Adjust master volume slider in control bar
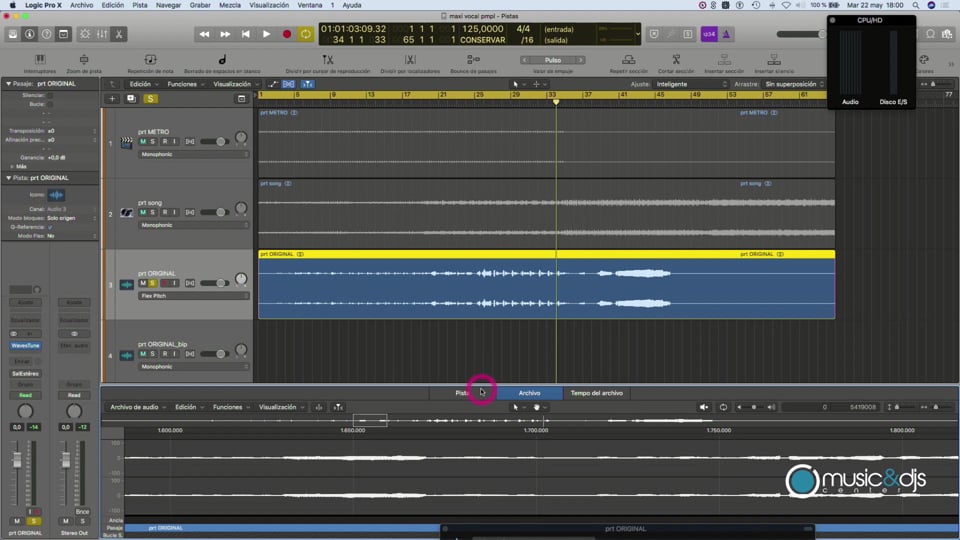The height and width of the screenshot is (540, 960). point(801,34)
